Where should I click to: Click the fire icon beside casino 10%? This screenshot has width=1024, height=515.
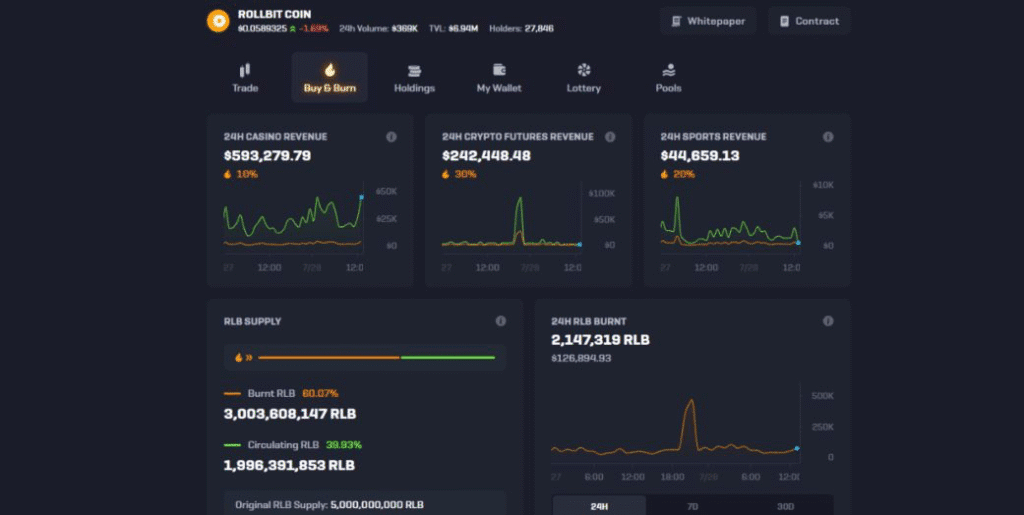coord(228,174)
